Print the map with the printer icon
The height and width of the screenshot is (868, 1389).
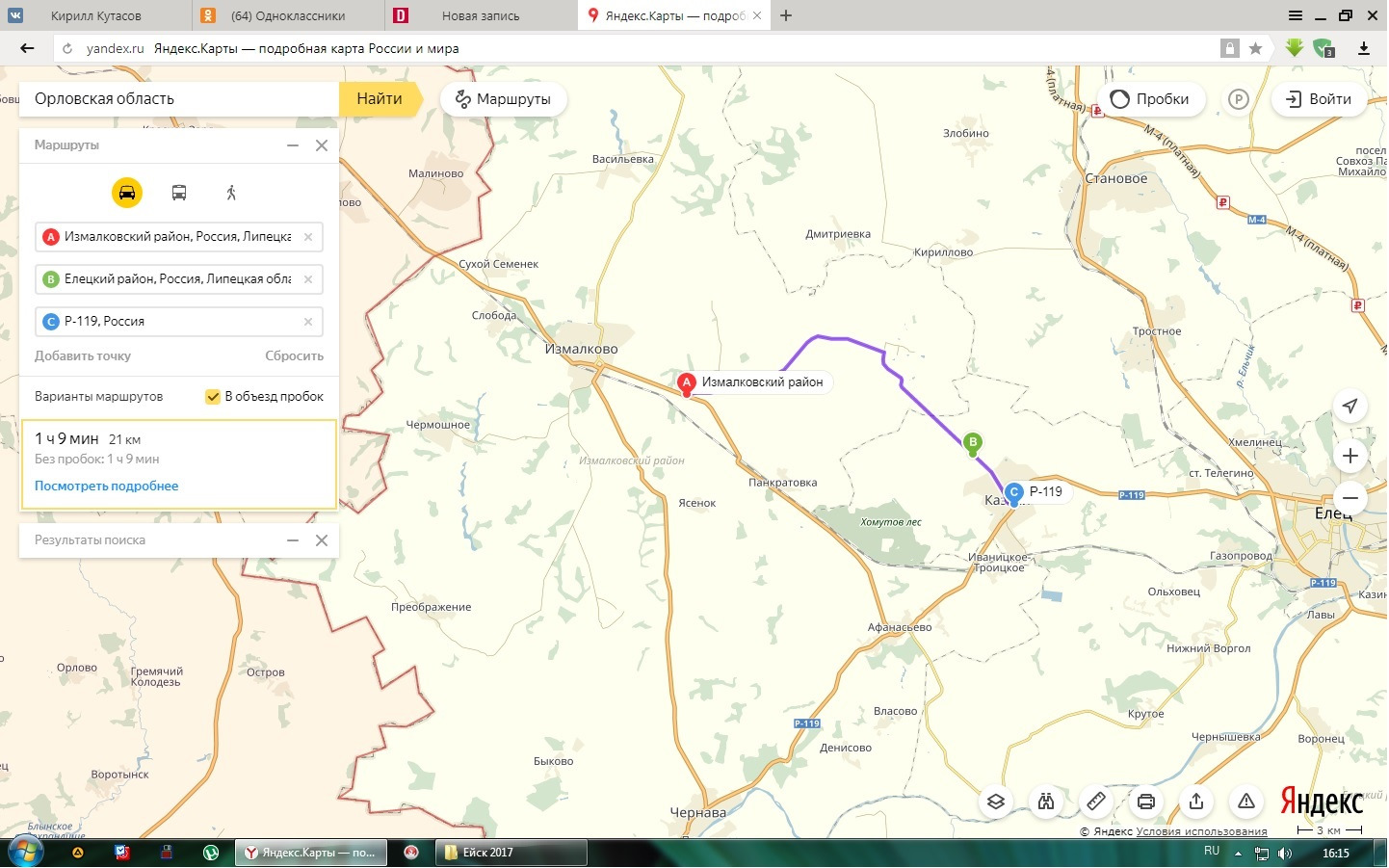point(1146,802)
